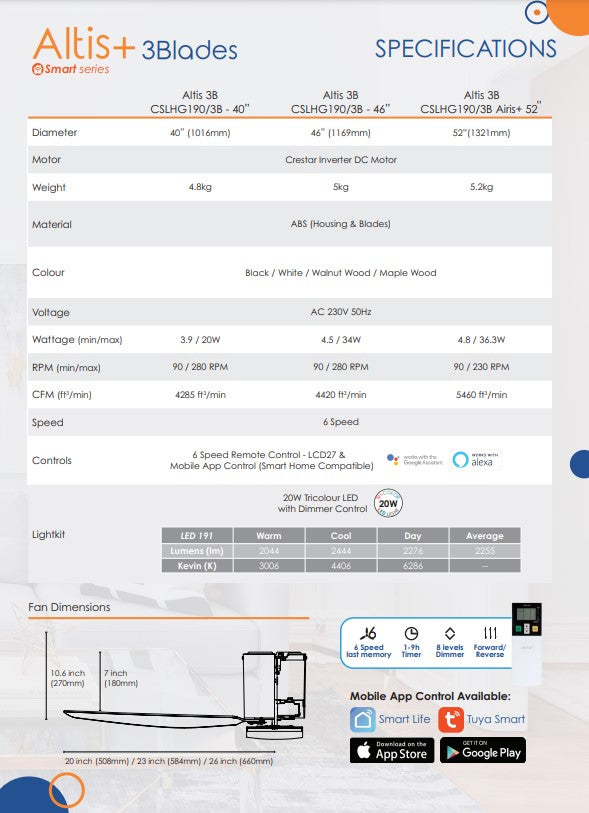Click the 3.9 / 20W wattage value

pyautogui.click(x=200, y=340)
